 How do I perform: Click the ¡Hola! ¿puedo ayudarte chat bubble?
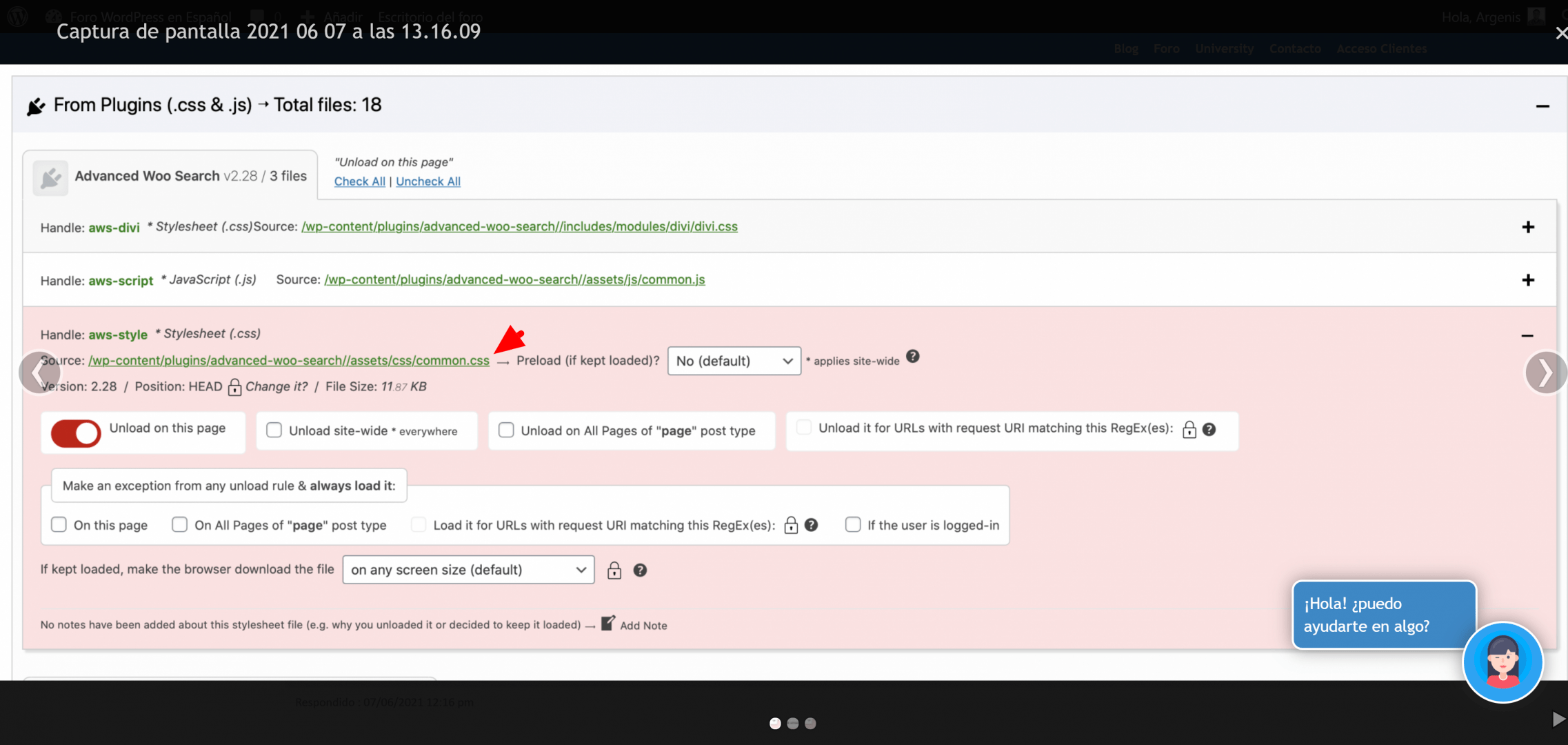tap(1384, 615)
